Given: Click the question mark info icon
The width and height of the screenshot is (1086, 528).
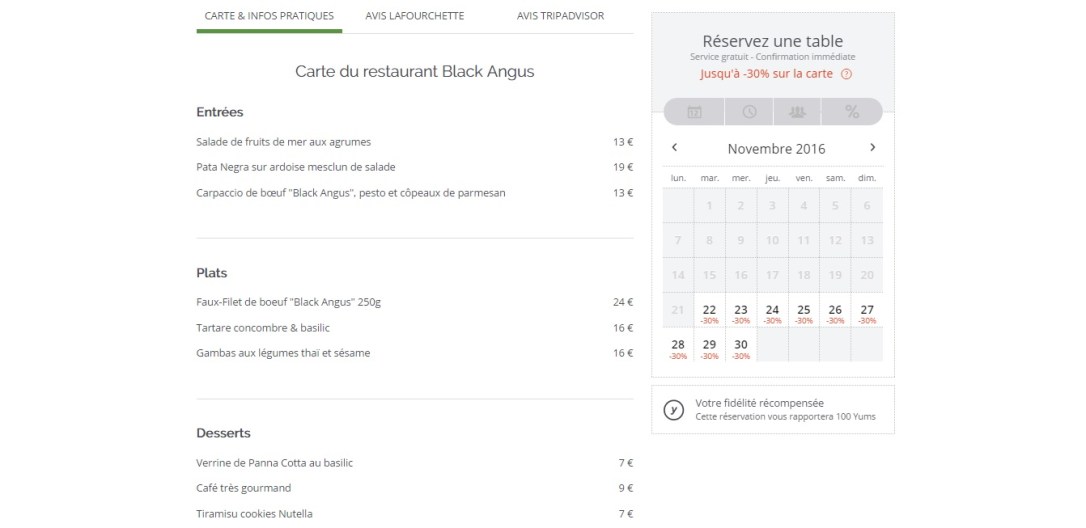Looking at the screenshot, I should coord(846,74).
